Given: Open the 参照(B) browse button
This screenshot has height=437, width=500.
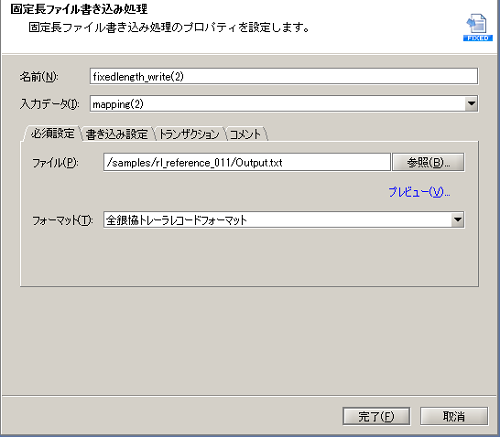Looking at the screenshot, I should point(428,162).
